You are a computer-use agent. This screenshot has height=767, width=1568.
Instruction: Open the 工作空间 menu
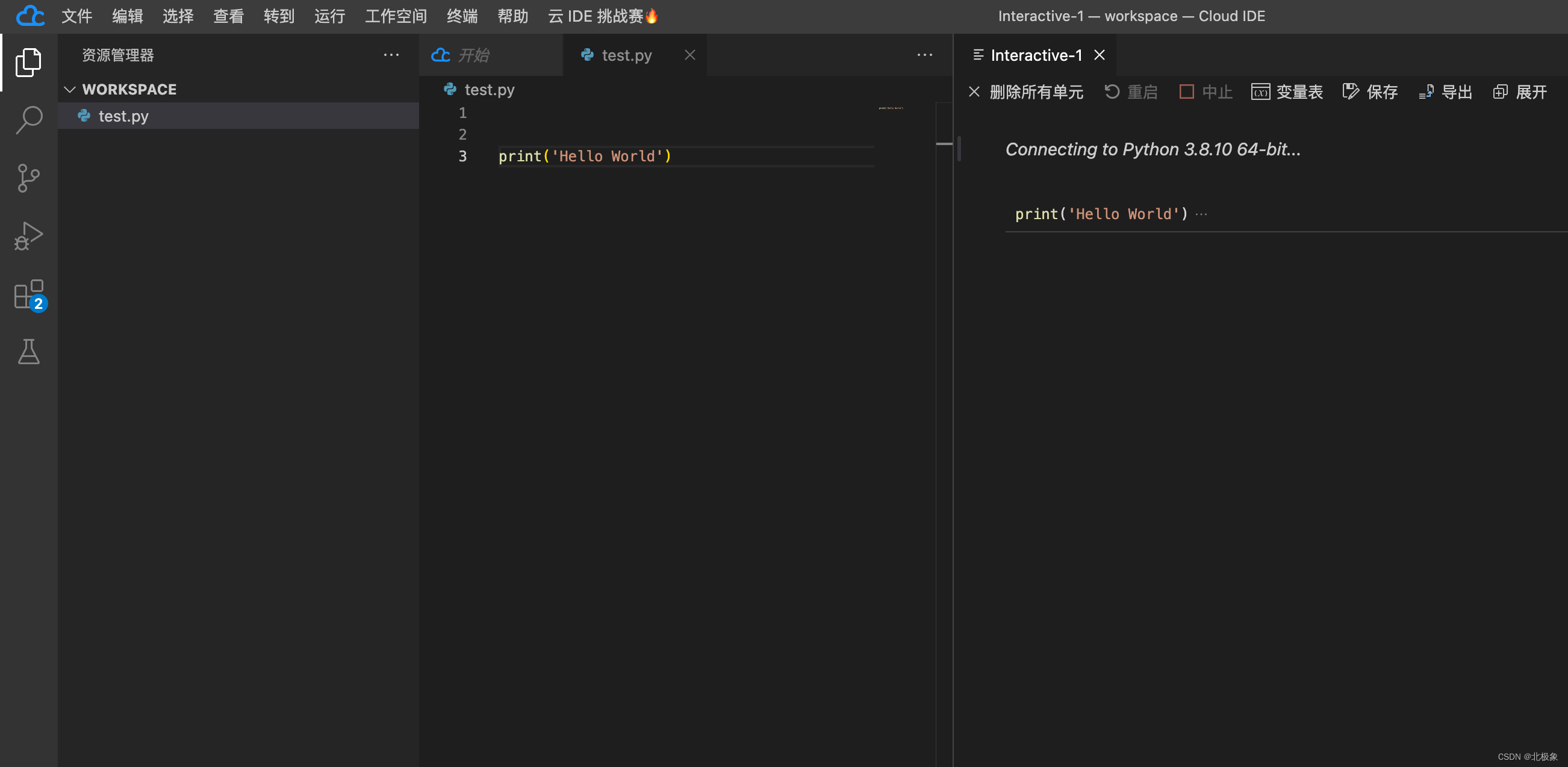point(396,16)
